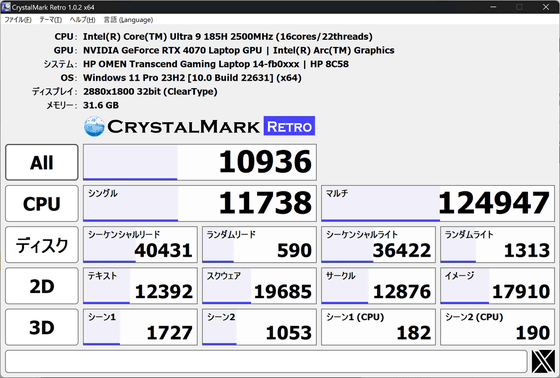Select the シーン1 3D score 1727
This screenshot has height=378, width=560.
pos(140,327)
